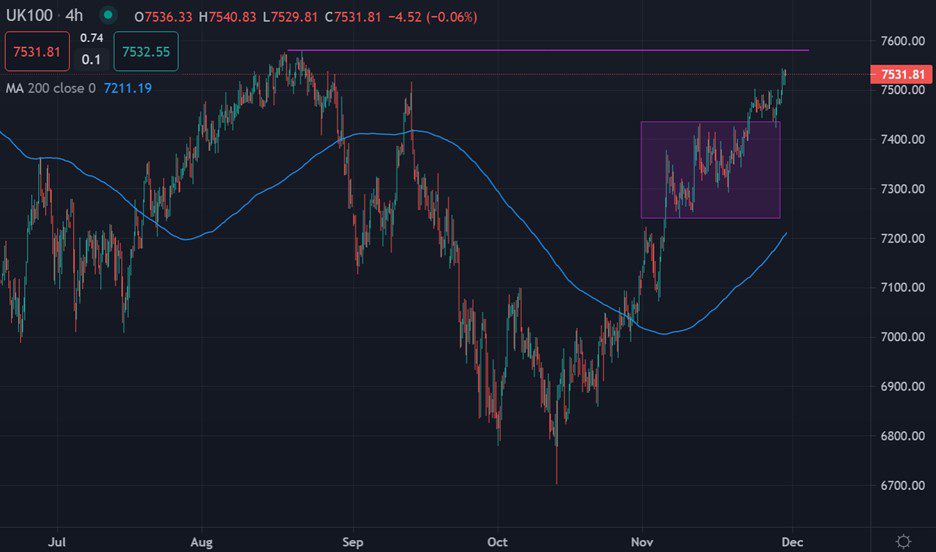Click the MA value 7211.19
Screen dimensions: 936x552
[128, 88]
